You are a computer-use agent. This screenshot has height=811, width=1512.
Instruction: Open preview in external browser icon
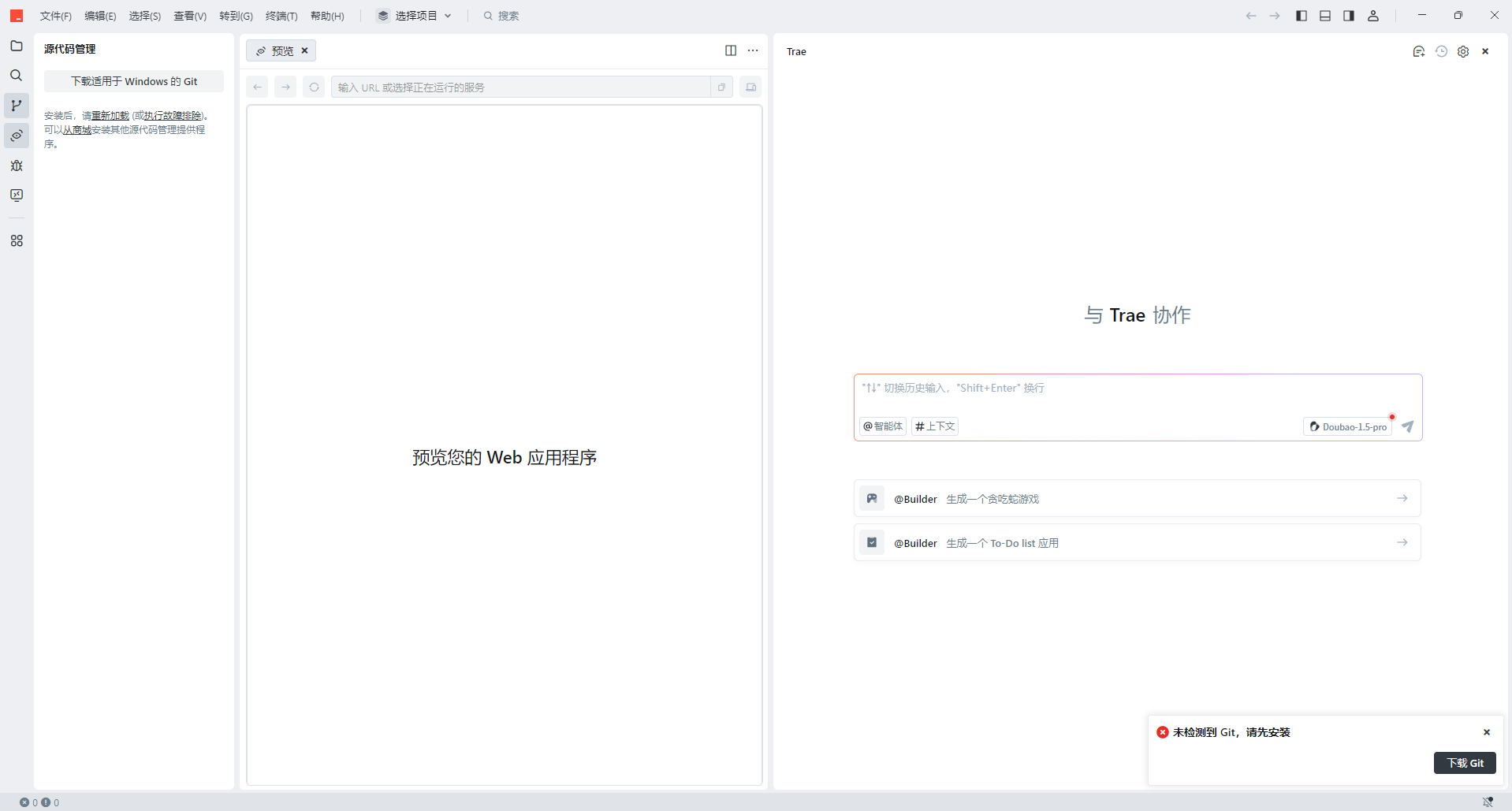point(721,87)
